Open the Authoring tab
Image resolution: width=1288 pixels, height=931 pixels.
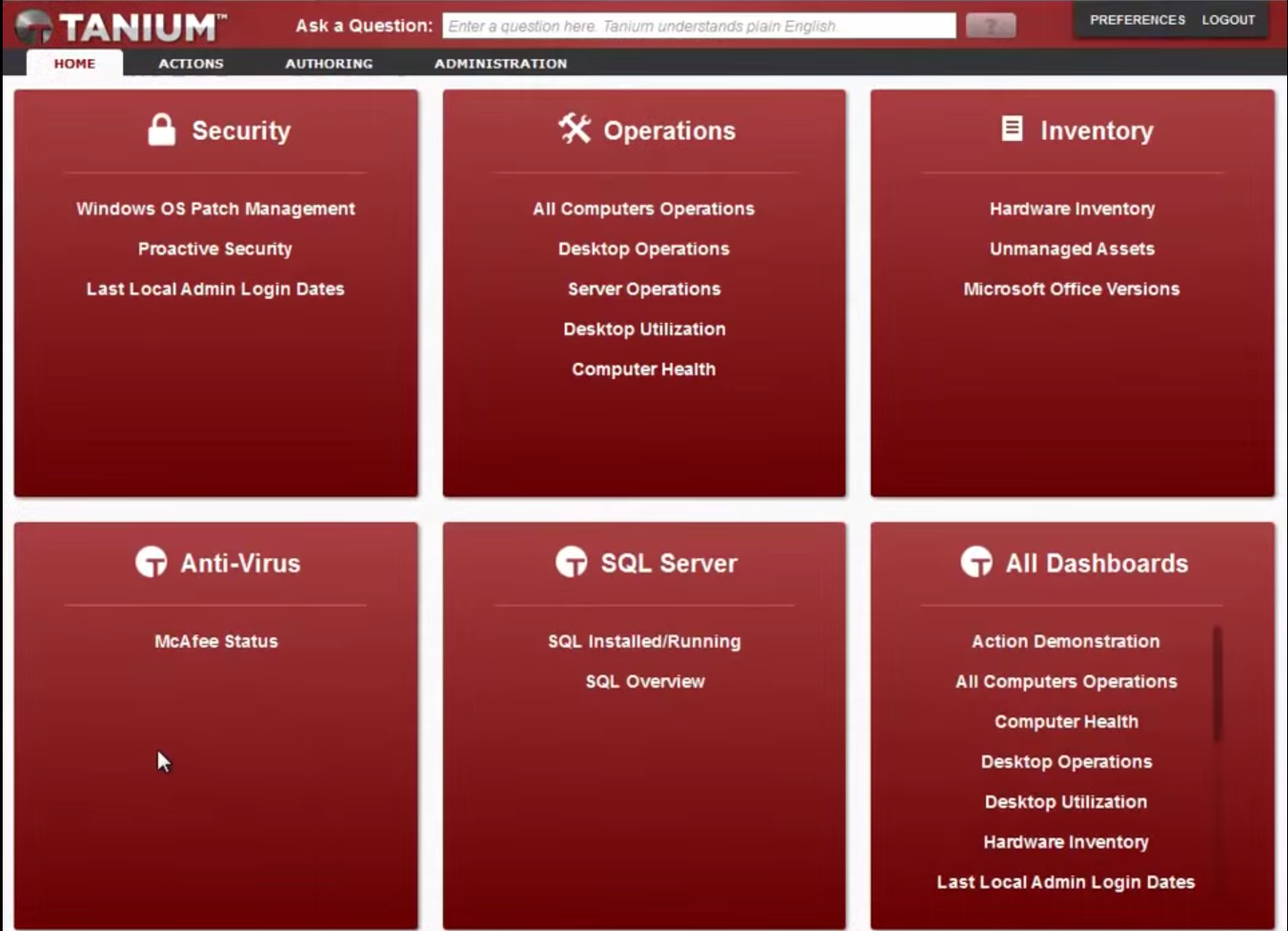[328, 63]
